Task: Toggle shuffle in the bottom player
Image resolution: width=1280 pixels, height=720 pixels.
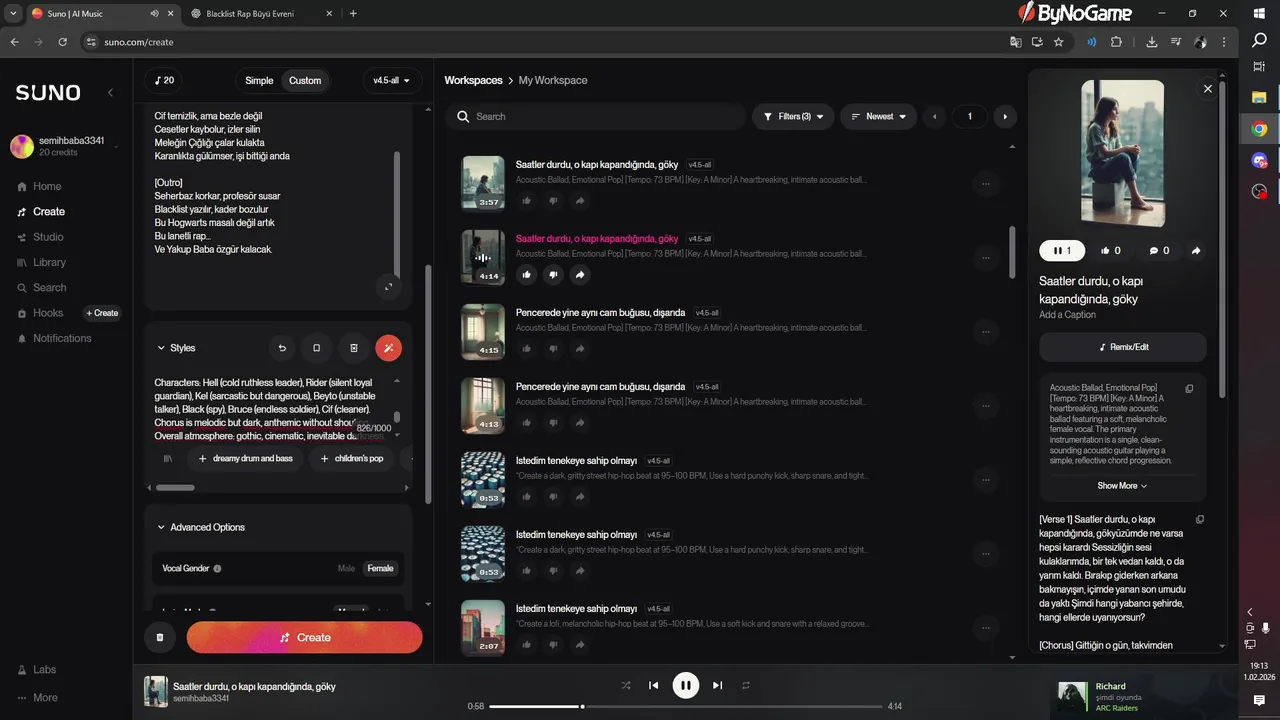Action: [x=626, y=685]
